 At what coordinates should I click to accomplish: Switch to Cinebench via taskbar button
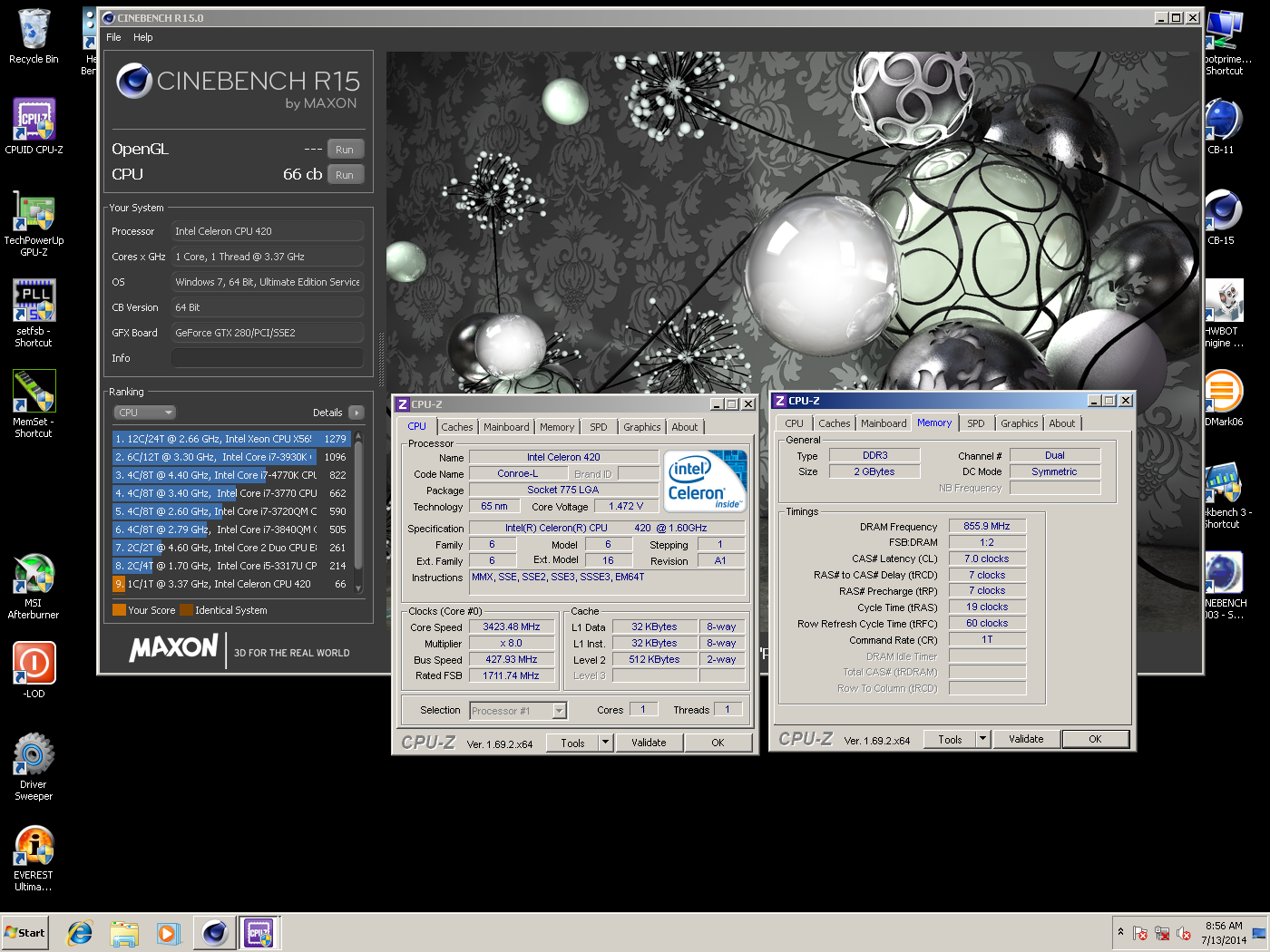215,933
